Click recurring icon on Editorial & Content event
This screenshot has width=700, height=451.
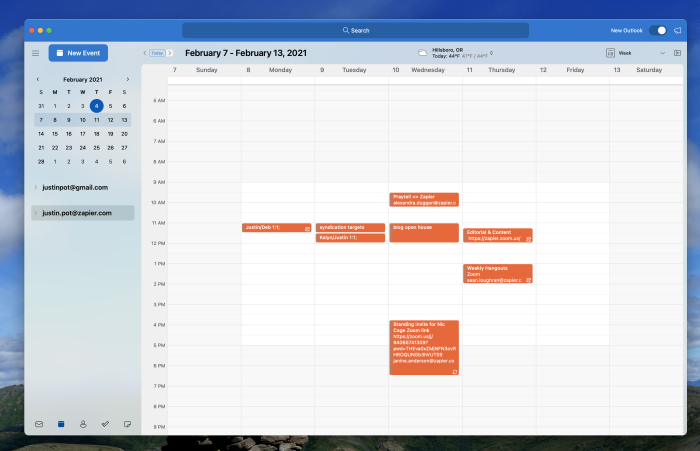click(x=528, y=239)
